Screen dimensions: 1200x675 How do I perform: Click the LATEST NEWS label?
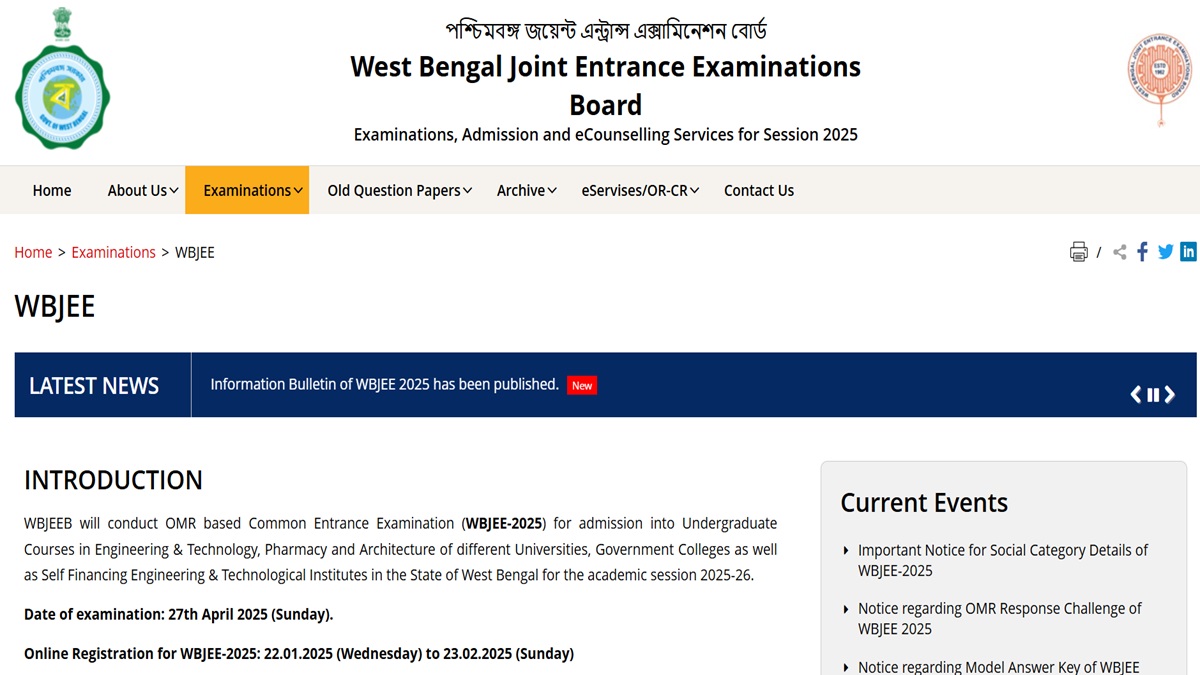tap(94, 386)
